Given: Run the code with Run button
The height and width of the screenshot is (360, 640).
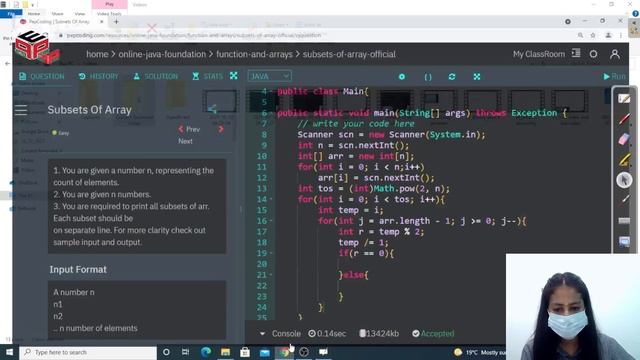Looking at the screenshot, I should tap(614, 76).
